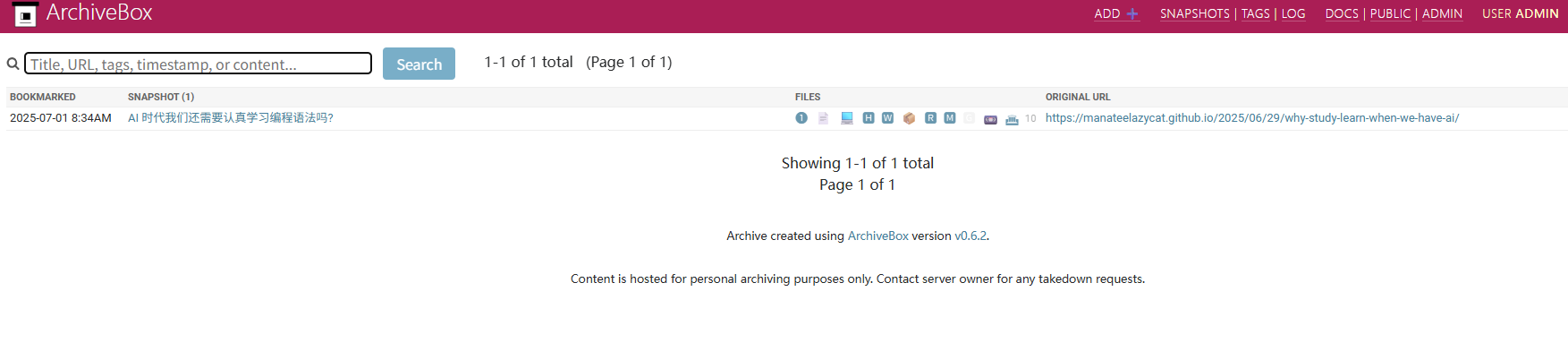Click the takedown requests notice text
The height and width of the screenshot is (360, 1568).
coord(857,279)
